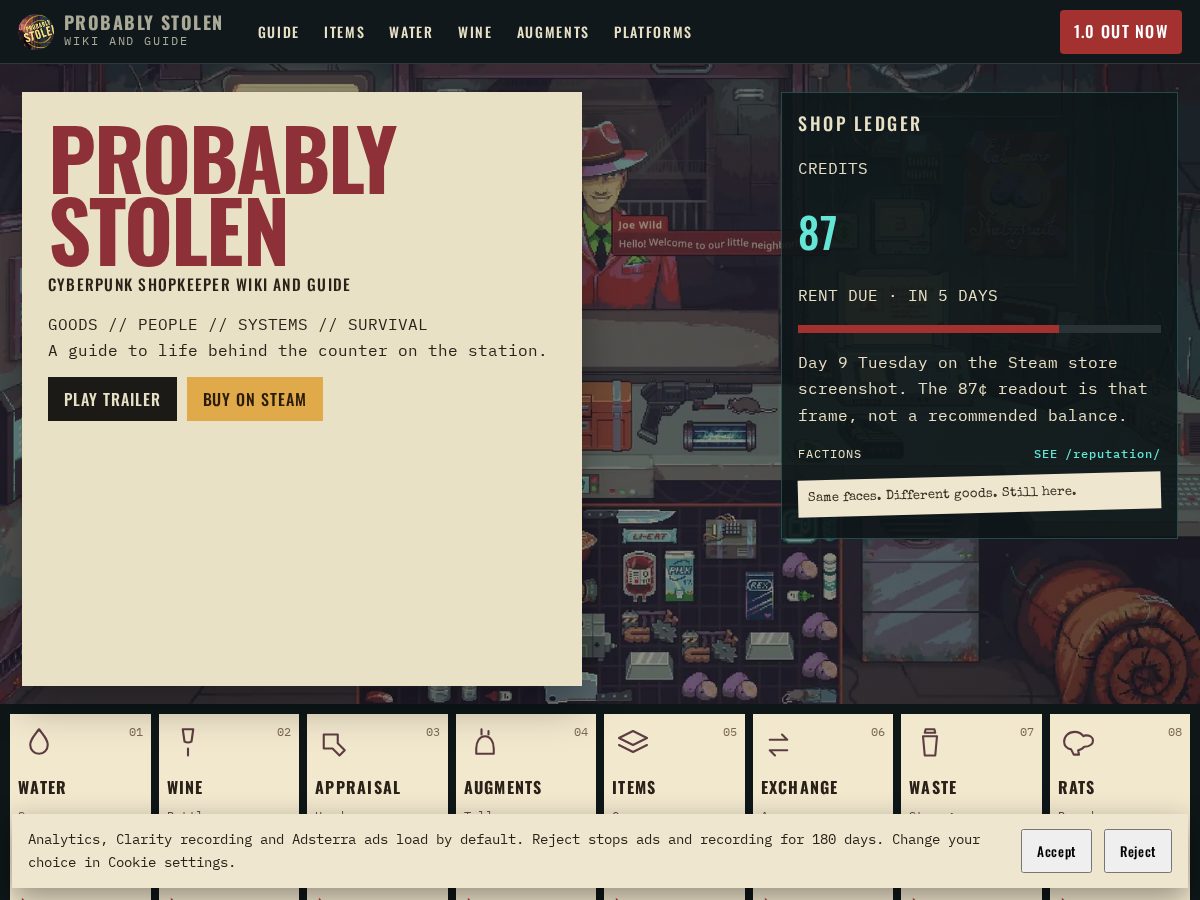
Task: Click the 'Same faces. Different goods.' note
Action: [x=979, y=494]
